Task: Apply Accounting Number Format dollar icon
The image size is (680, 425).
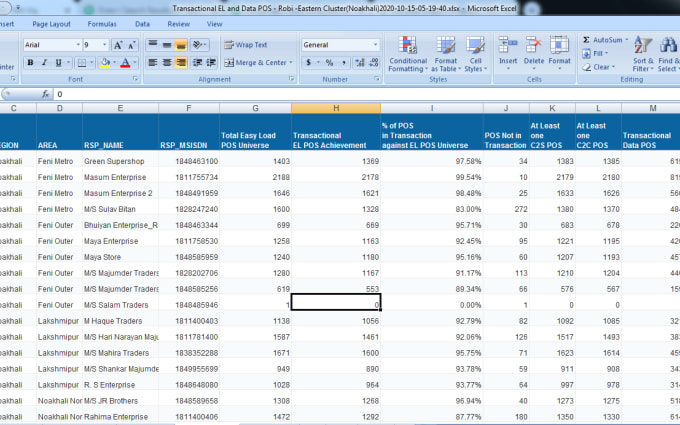Action: click(308, 63)
